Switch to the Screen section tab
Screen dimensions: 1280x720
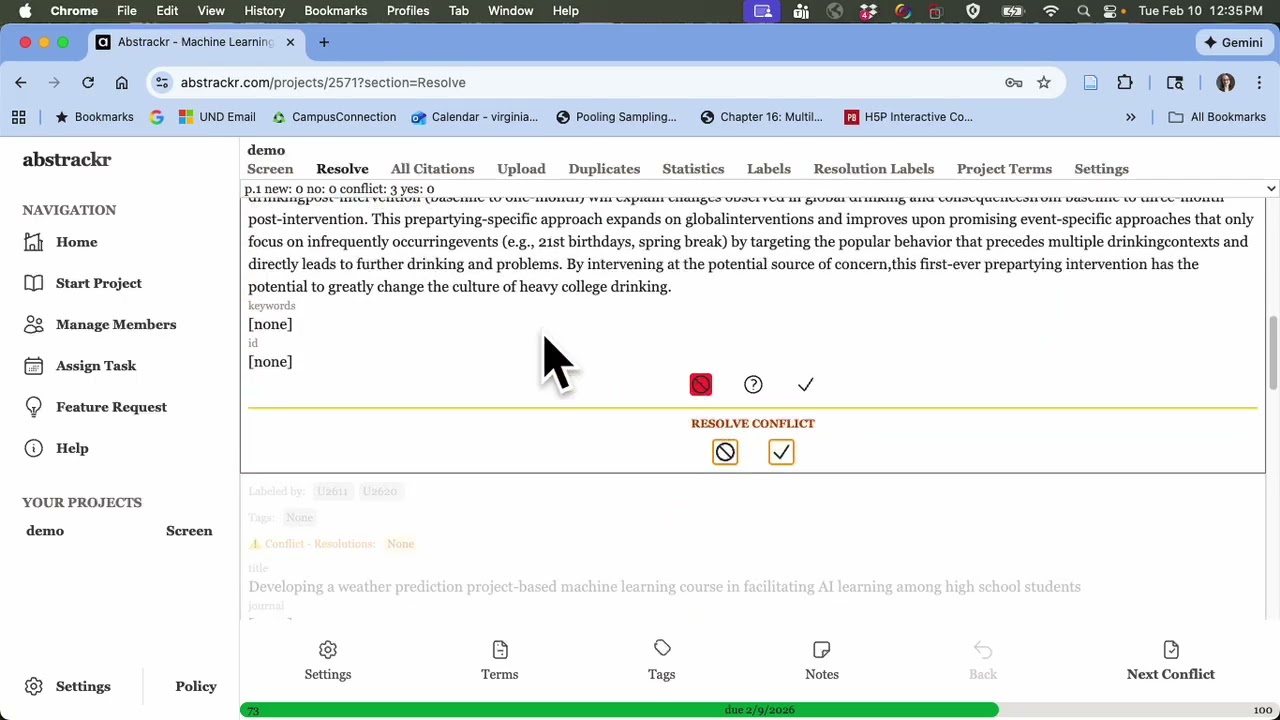pyautogui.click(x=270, y=169)
